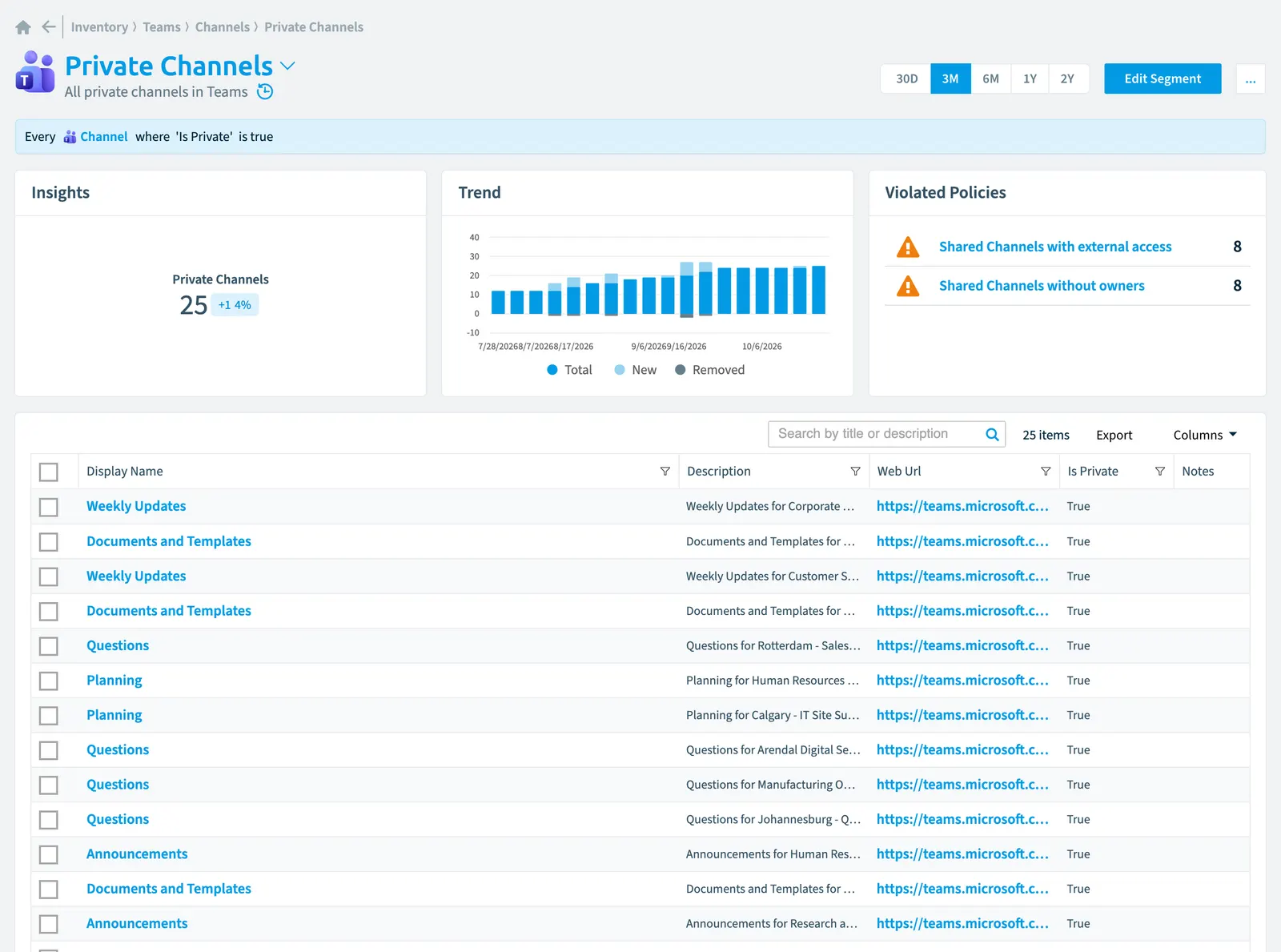Click the Microsoft Teams logo icon
1281x952 pixels.
(35, 72)
